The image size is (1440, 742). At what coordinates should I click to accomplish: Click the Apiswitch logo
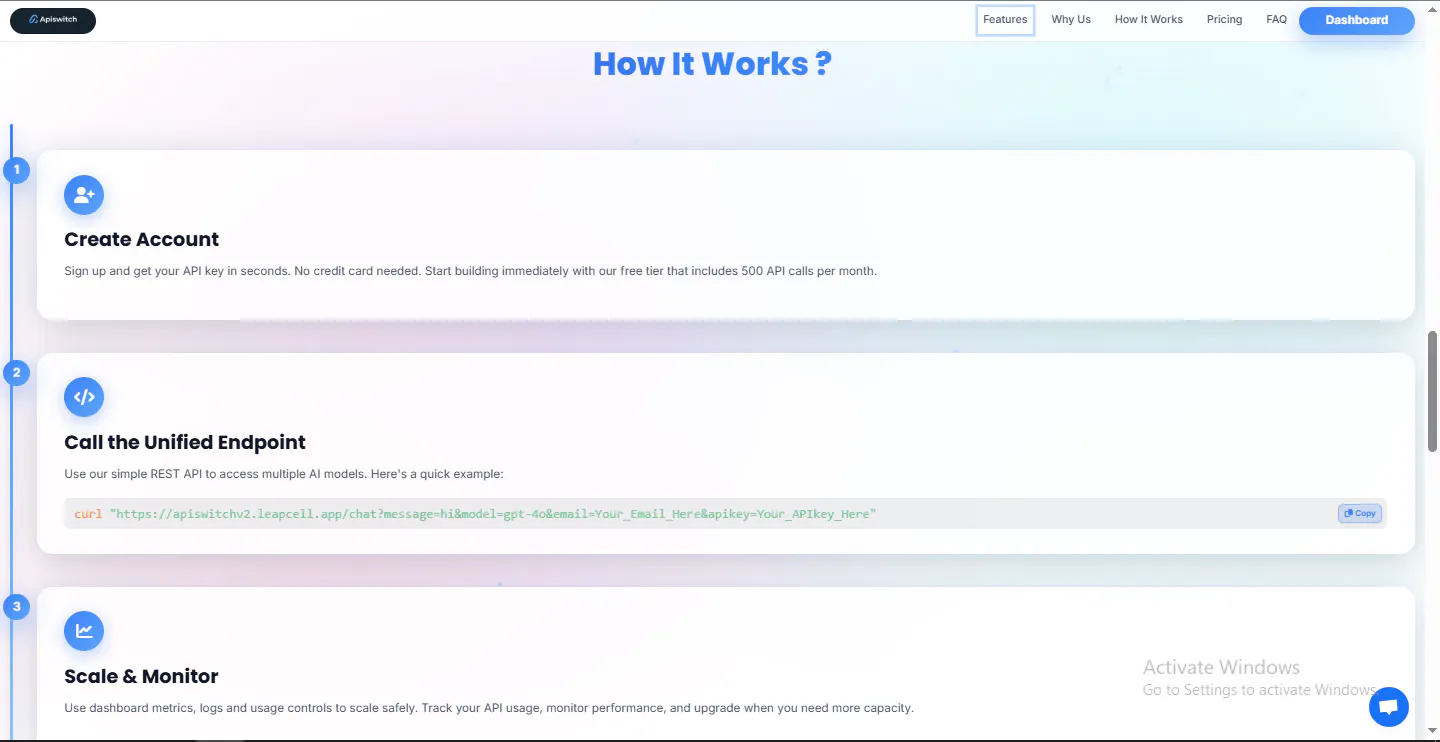coord(53,20)
